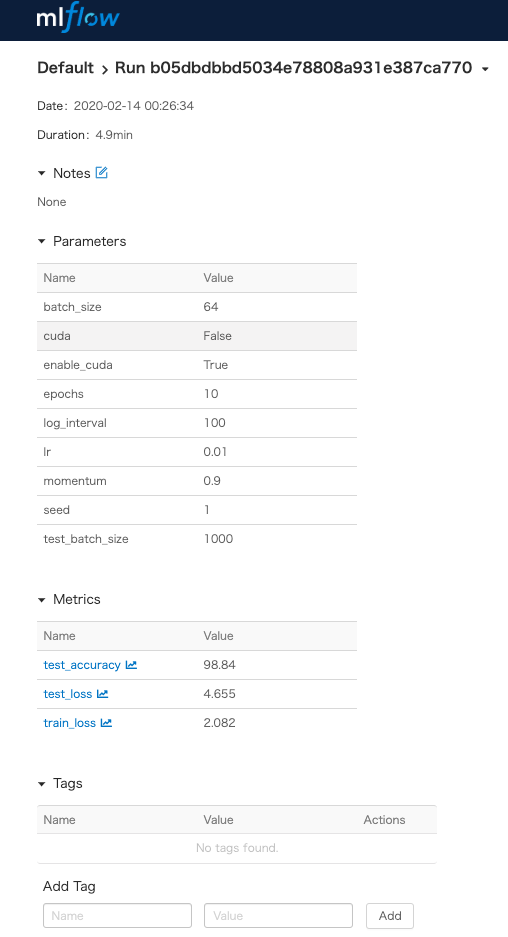Collapse the Tags section
Image resolution: width=508 pixels, height=937 pixels.
tap(42, 783)
